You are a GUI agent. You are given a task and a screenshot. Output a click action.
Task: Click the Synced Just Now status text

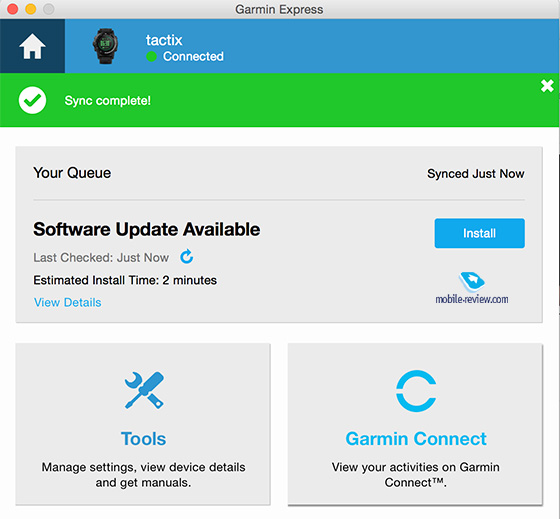coord(476,174)
